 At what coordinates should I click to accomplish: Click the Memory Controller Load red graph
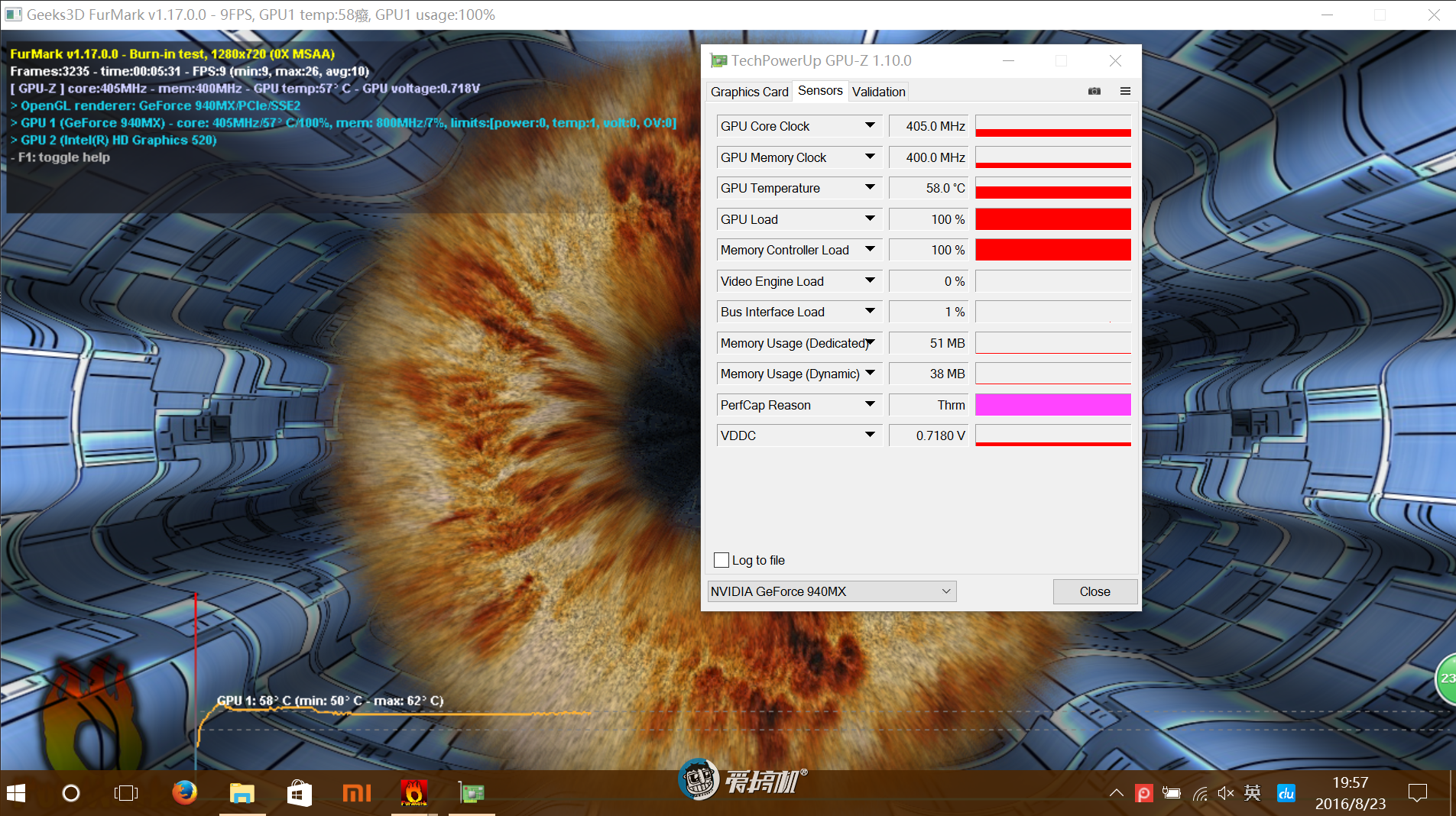[x=1053, y=250]
